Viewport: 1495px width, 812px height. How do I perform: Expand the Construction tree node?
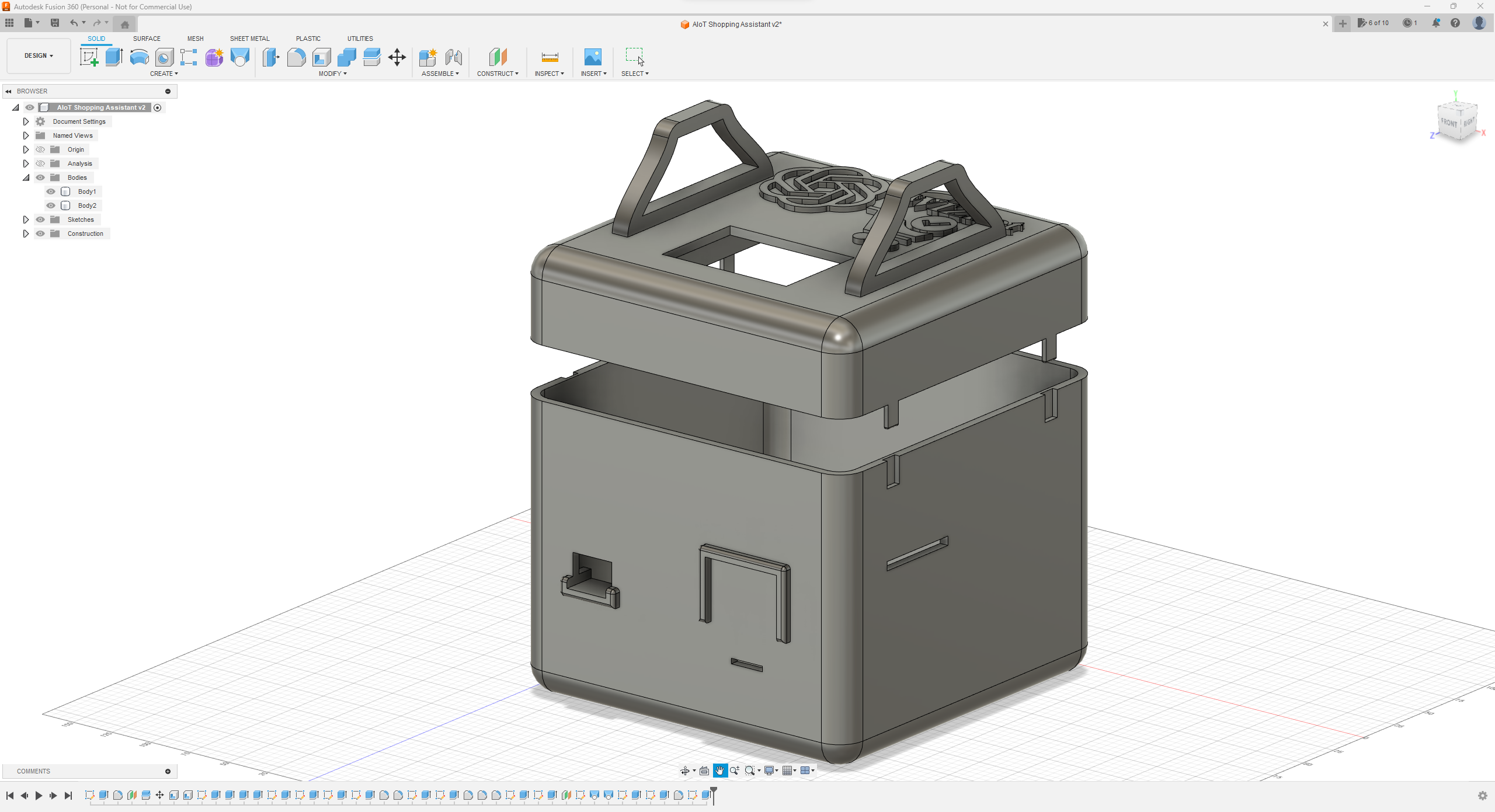point(25,233)
